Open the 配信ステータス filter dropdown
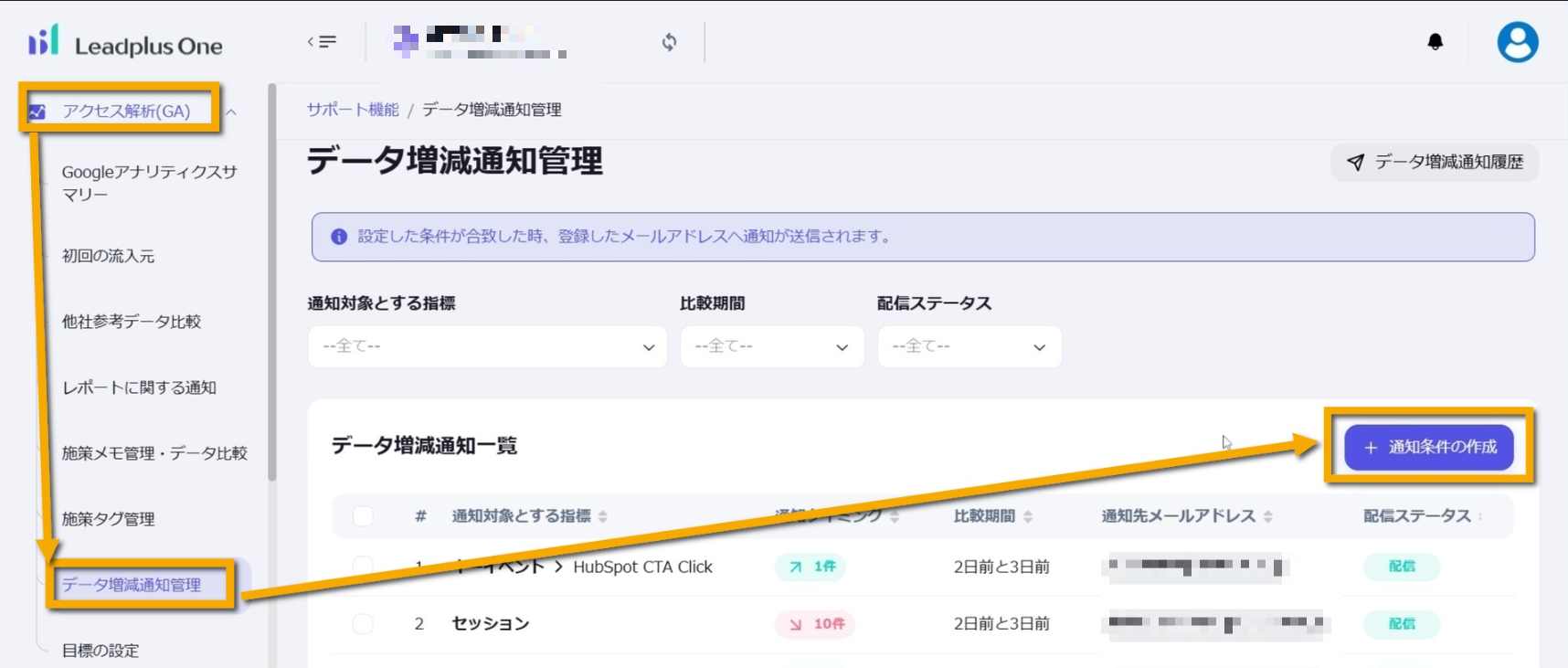This screenshot has width=1568, height=668. click(x=969, y=347)
